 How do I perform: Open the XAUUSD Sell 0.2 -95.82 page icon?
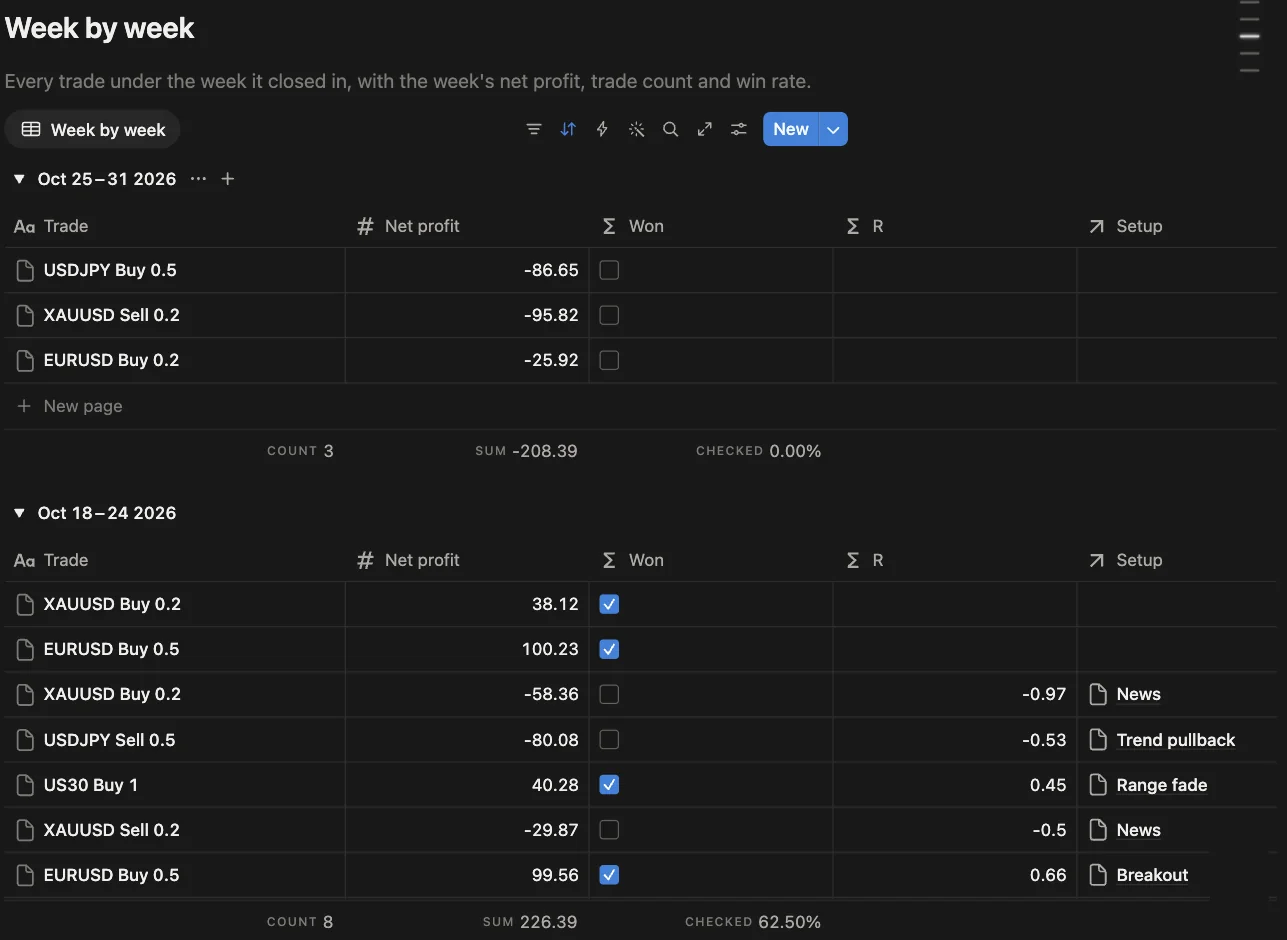coord(25,315)
